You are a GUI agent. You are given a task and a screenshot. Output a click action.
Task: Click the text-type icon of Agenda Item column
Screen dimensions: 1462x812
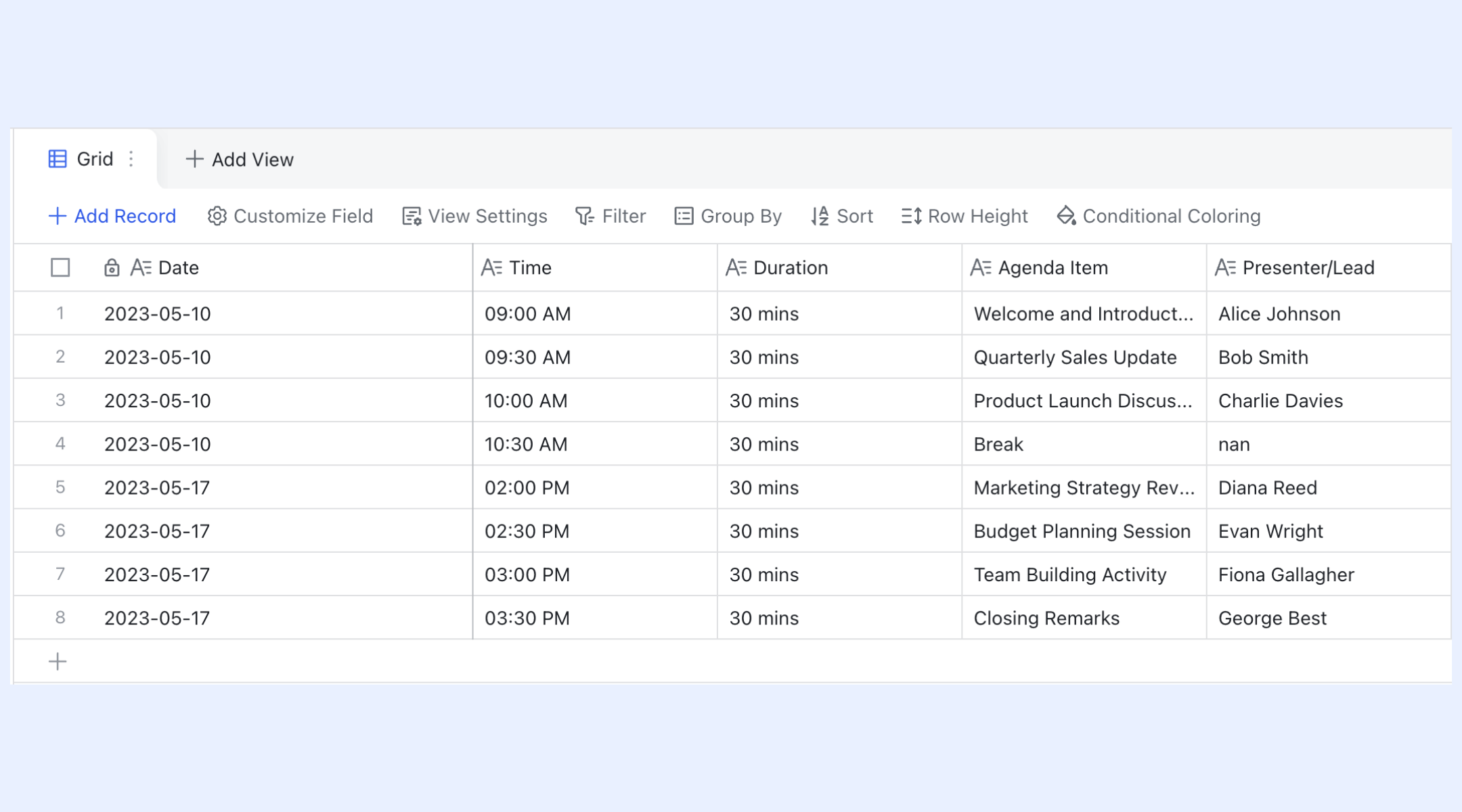tap(981, 267)
